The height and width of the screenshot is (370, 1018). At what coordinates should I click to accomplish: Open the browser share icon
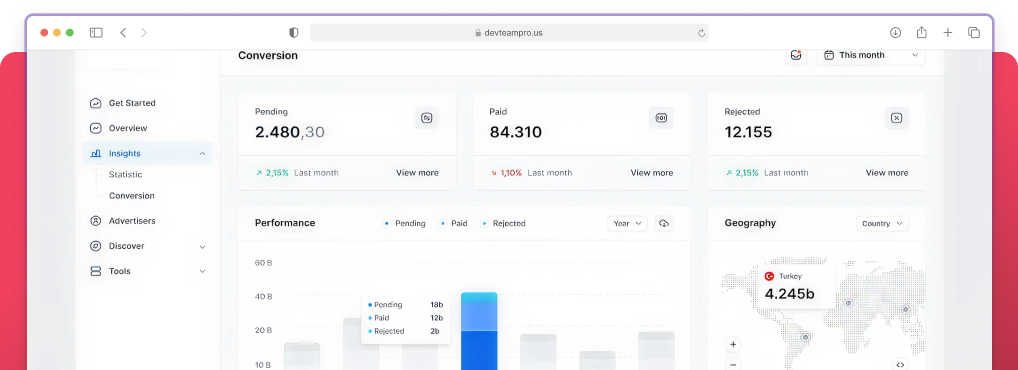921,32
